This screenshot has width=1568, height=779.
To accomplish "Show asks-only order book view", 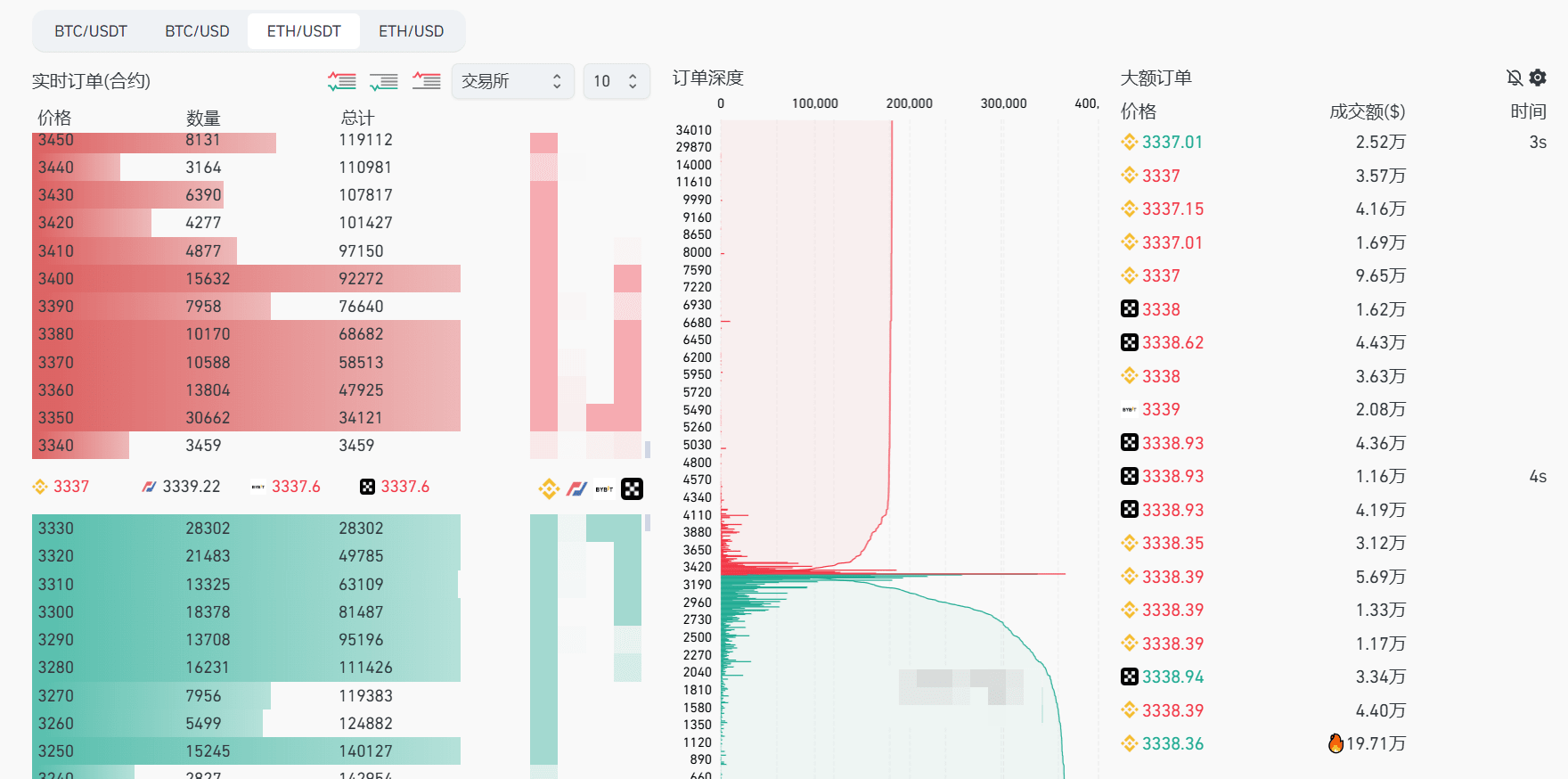I will [x=427, y=81].
